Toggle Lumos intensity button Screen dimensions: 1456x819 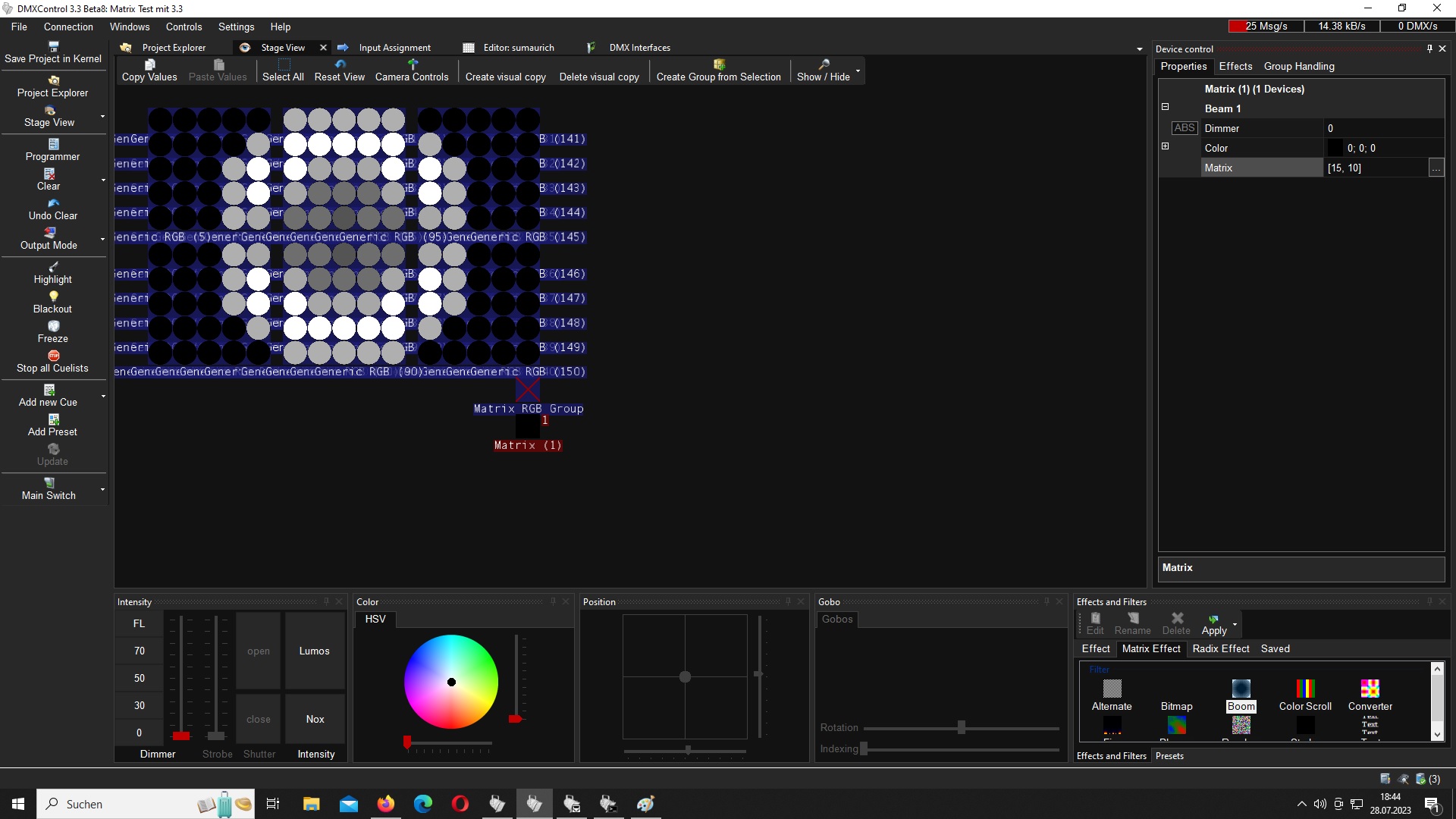tap(314, 651)
